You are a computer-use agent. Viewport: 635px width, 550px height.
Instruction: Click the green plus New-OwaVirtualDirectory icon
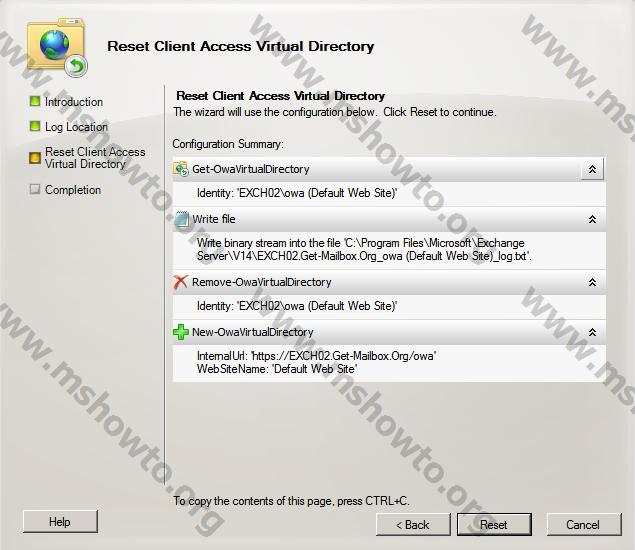(x=181, y=332)
